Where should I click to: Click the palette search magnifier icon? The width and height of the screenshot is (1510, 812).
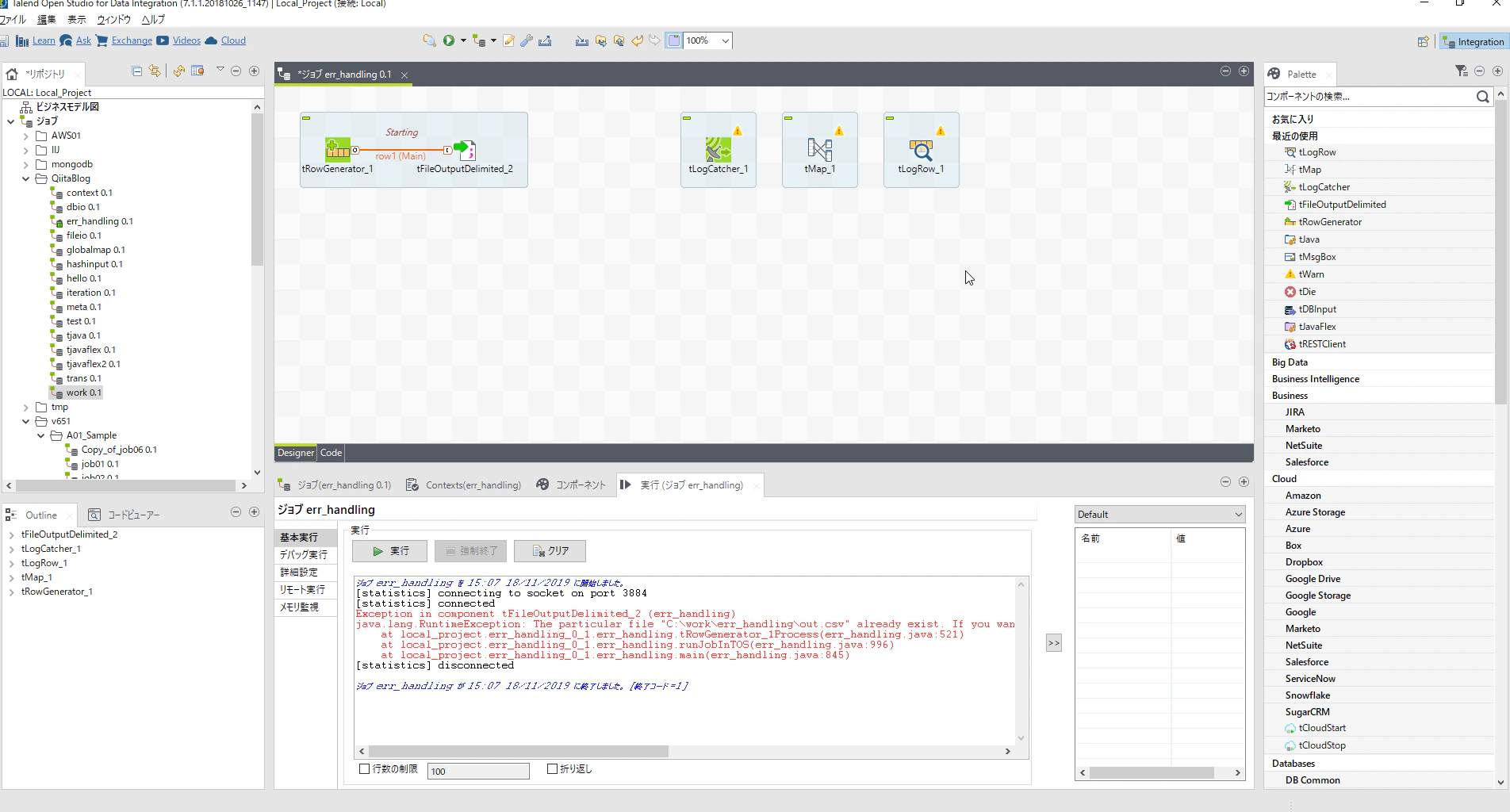pos(1482,97)
